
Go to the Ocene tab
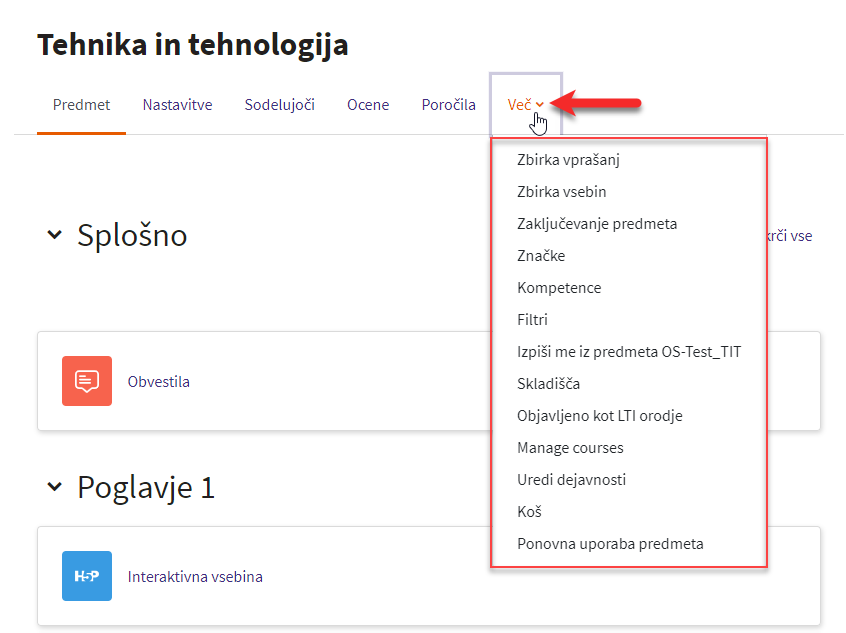[368, 104]
